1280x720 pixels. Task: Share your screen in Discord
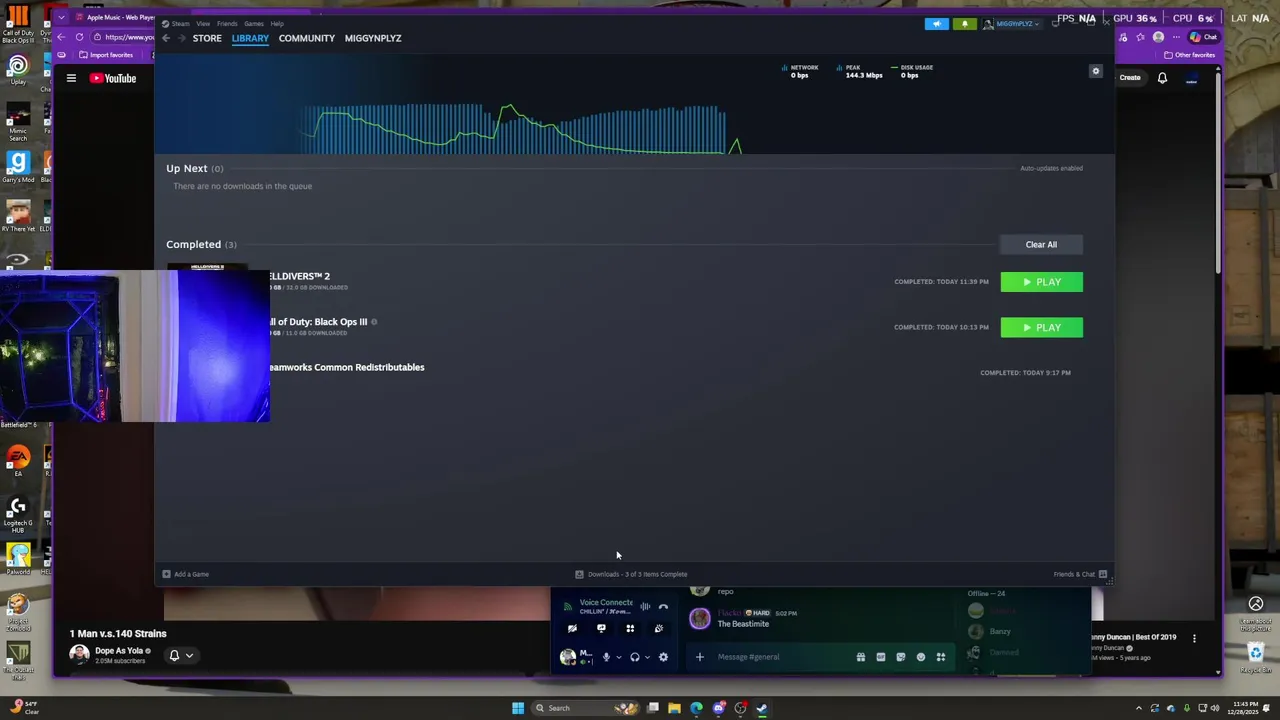coord(601,629)
